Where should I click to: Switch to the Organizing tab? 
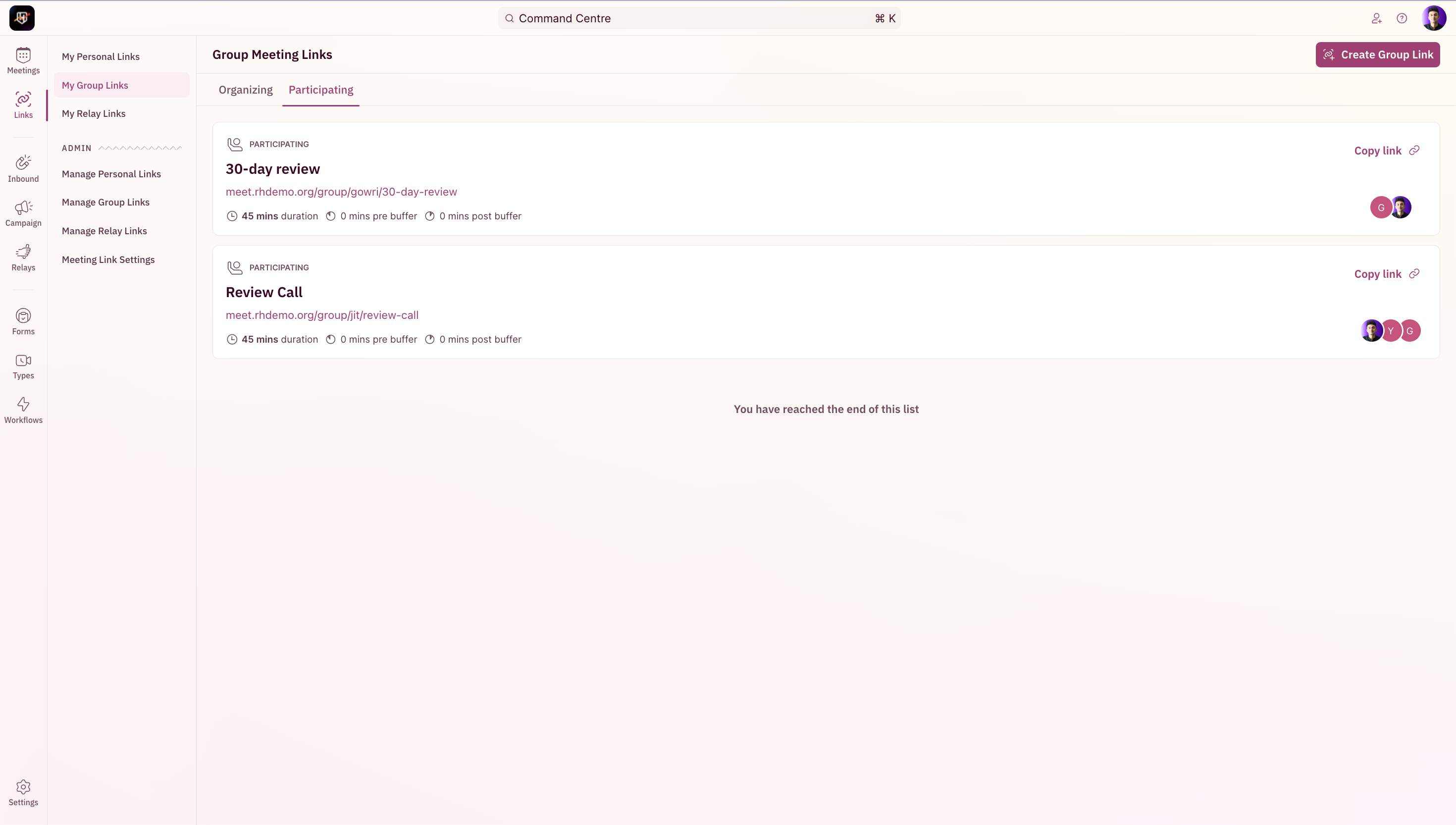point(245,90)
